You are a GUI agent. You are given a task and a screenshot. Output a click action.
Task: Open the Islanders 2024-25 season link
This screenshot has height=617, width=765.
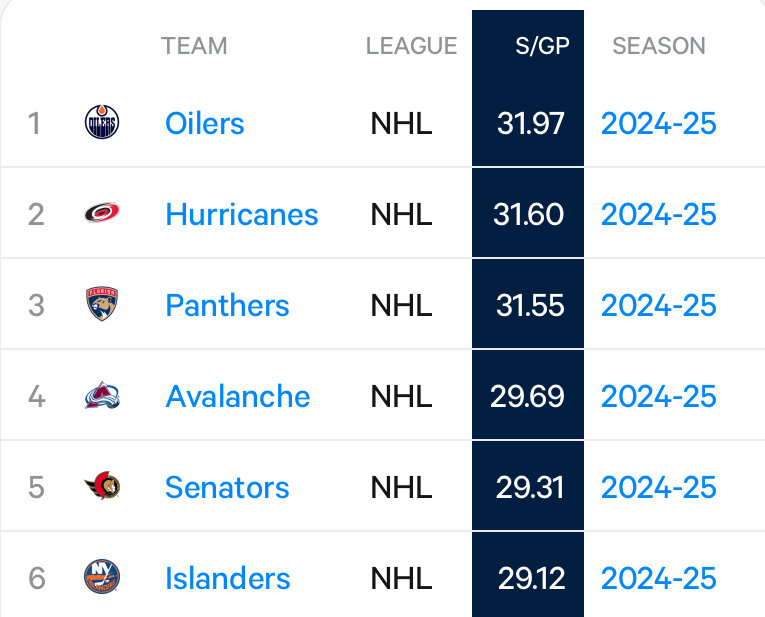tap(659, 578)
